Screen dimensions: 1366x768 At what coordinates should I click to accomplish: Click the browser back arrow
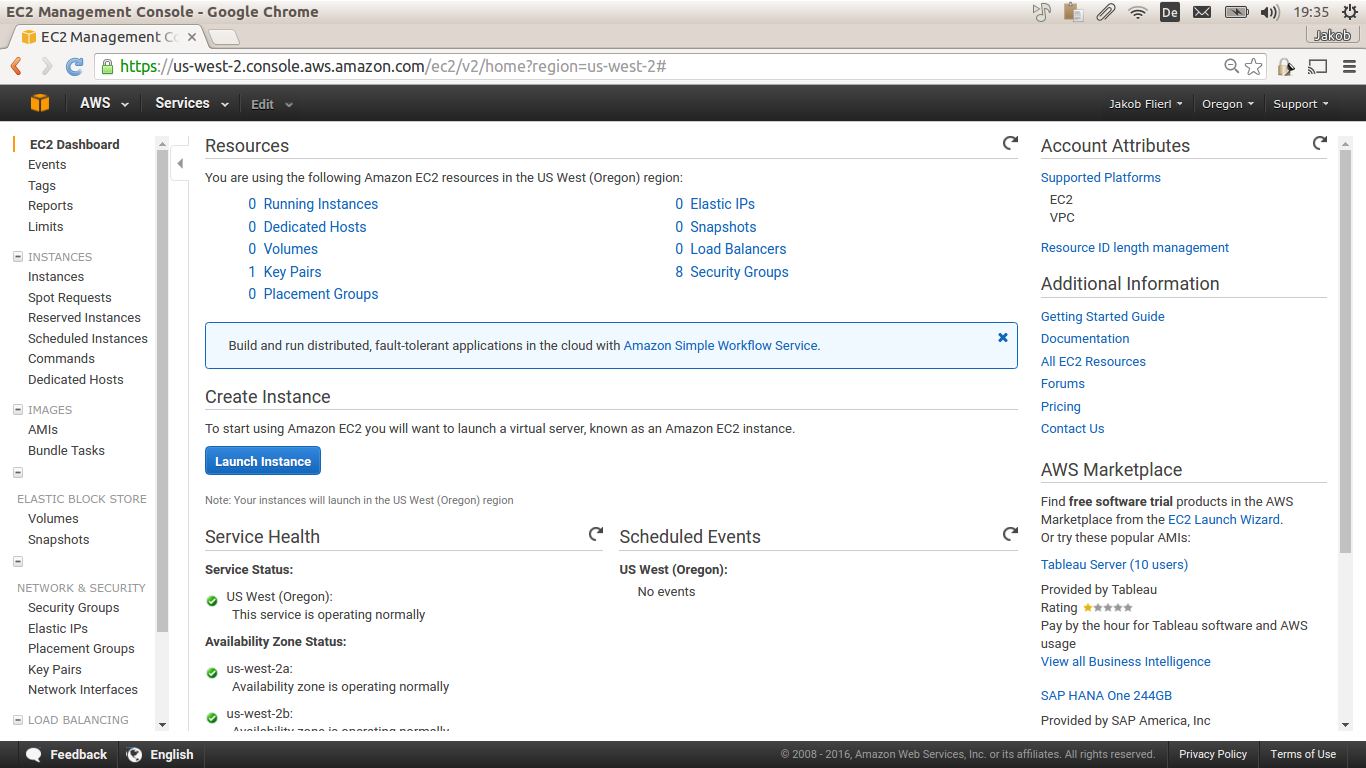click(x=16, y=66)
